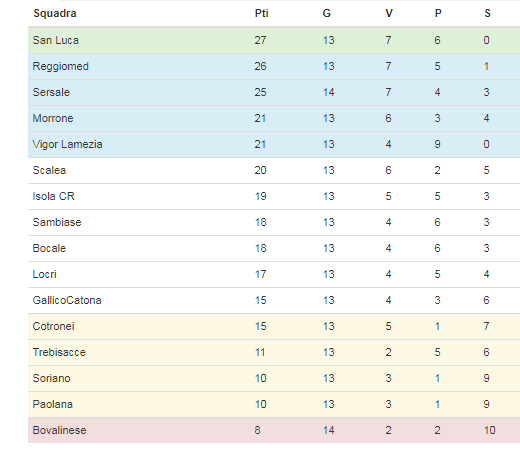Click the V column header
The width and height of the screenshot is (520, 452).
click(389, 13)
